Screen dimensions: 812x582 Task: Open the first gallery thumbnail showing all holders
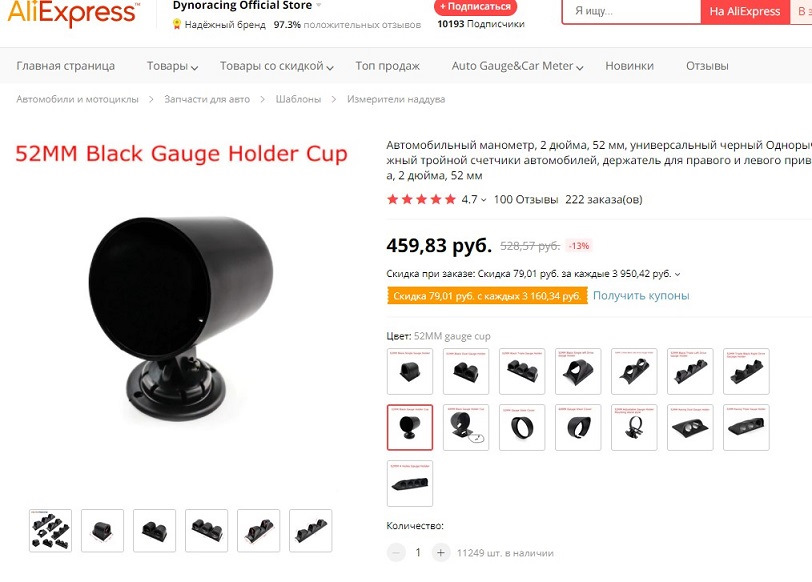[x=50, y=530]
